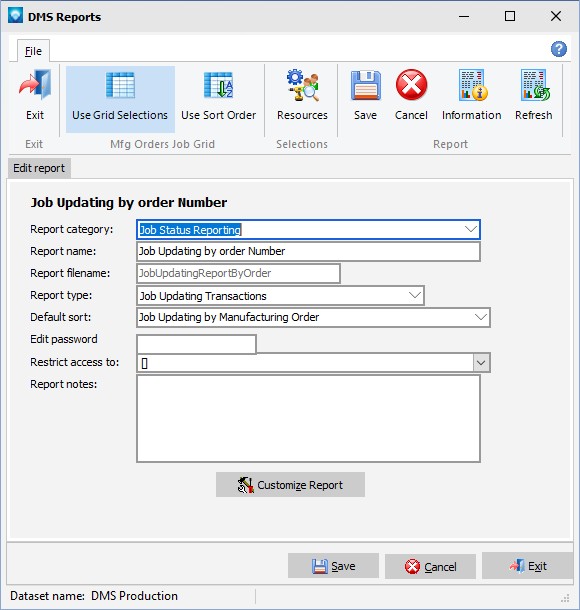Click into the Edit password field
The image size is (580, 610).
196,344
